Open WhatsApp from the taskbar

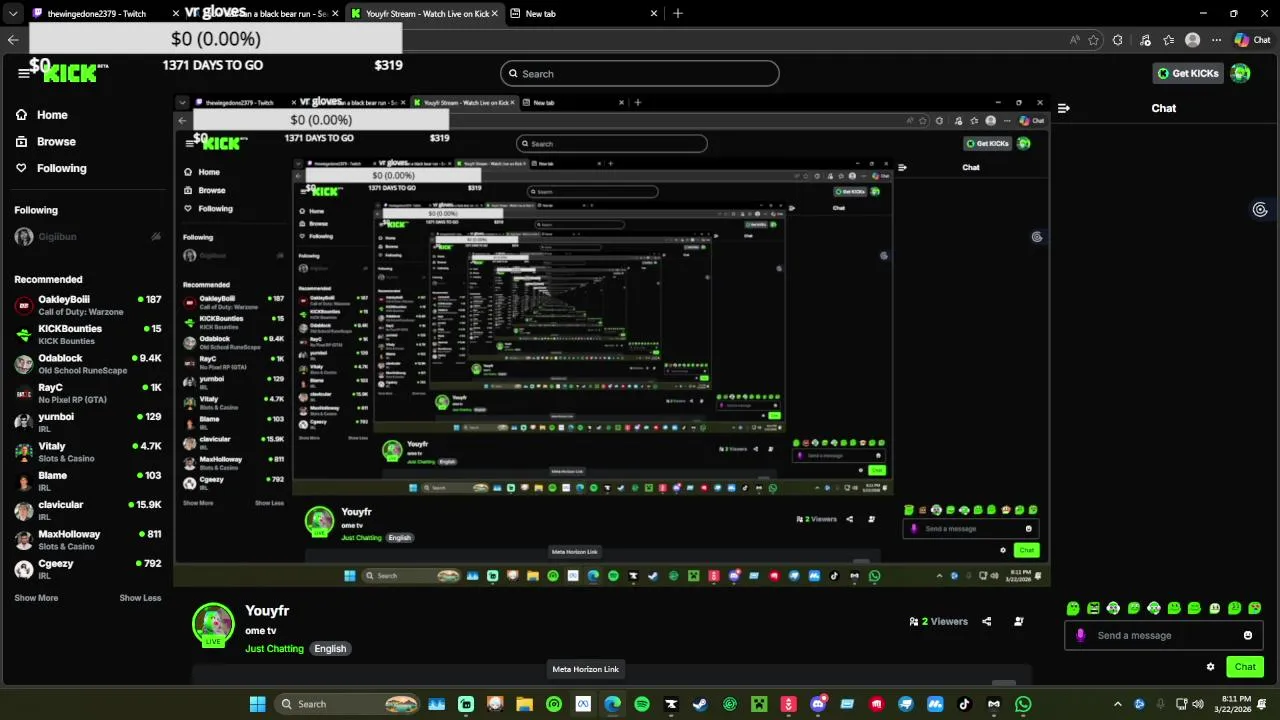click(1023, 704)
